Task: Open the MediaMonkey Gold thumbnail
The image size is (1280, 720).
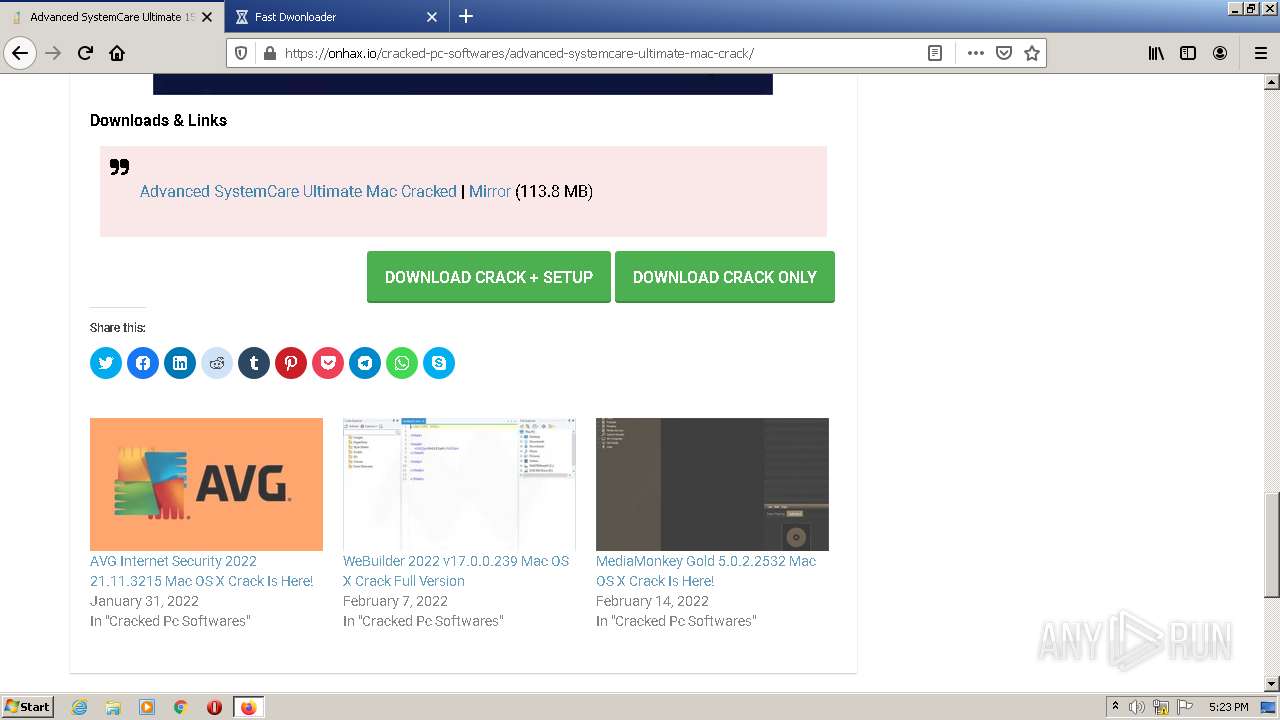Action: [712, 484]
